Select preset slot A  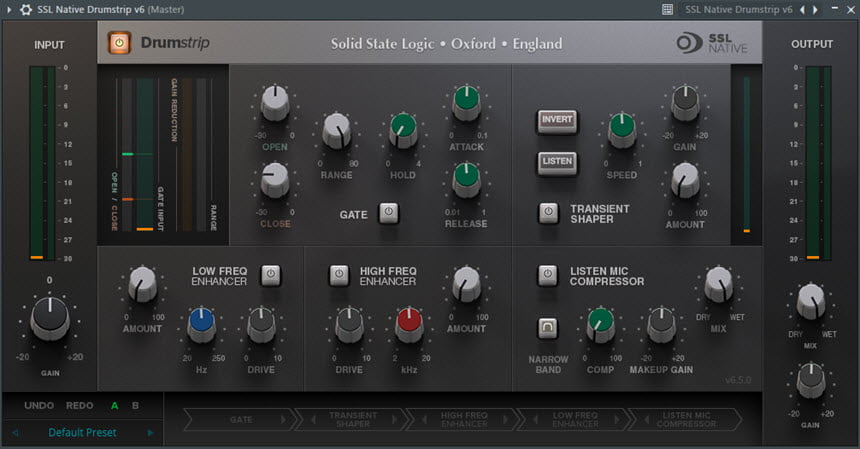tap(115, 406)
